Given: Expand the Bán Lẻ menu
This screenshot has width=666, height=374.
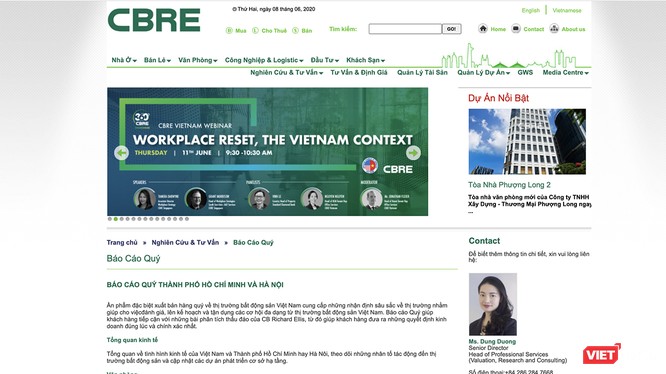Looking at the screenshot, I should (157, 60).
